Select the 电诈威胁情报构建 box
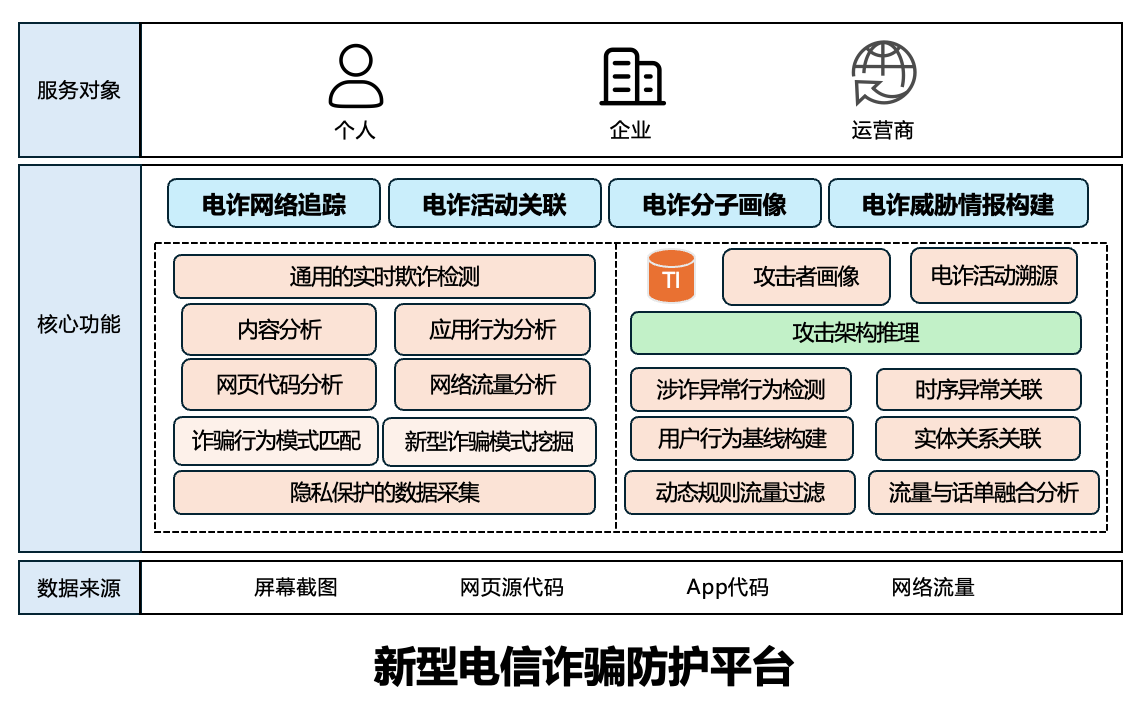 [958, 203]
